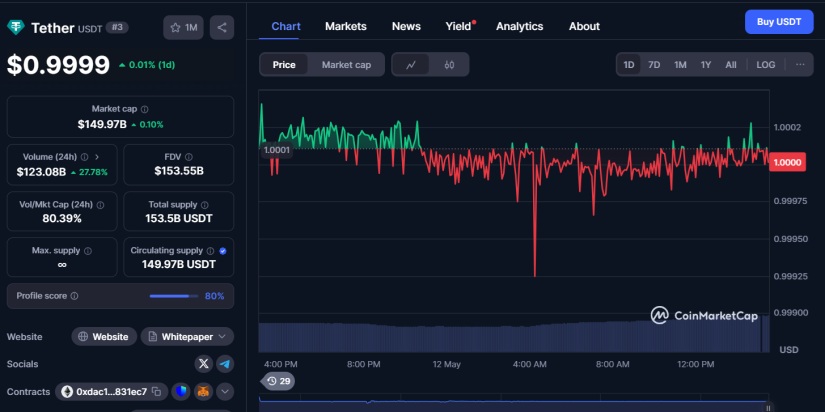Click the chart range navigator handle

pyautogui.click(x=769, y=408)
